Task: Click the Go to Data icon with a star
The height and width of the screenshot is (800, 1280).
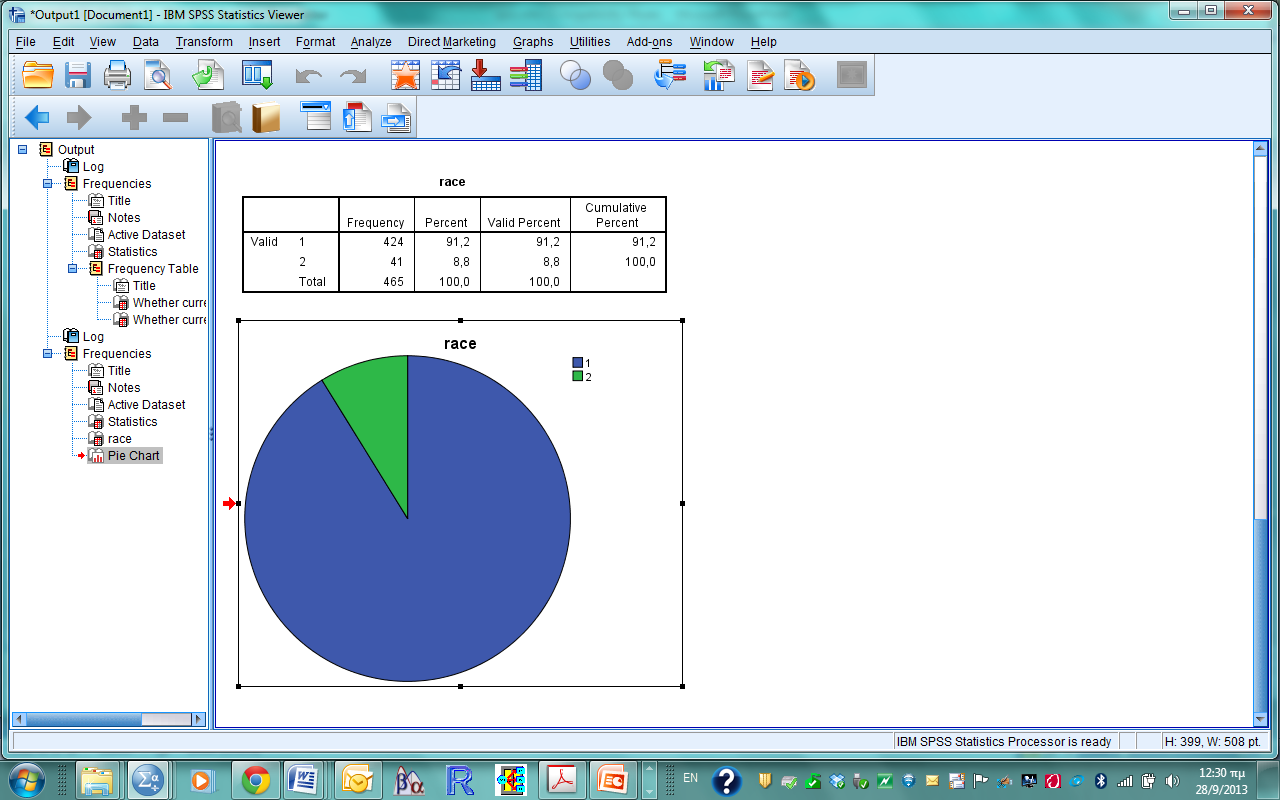Action: [x=405, y=75]
